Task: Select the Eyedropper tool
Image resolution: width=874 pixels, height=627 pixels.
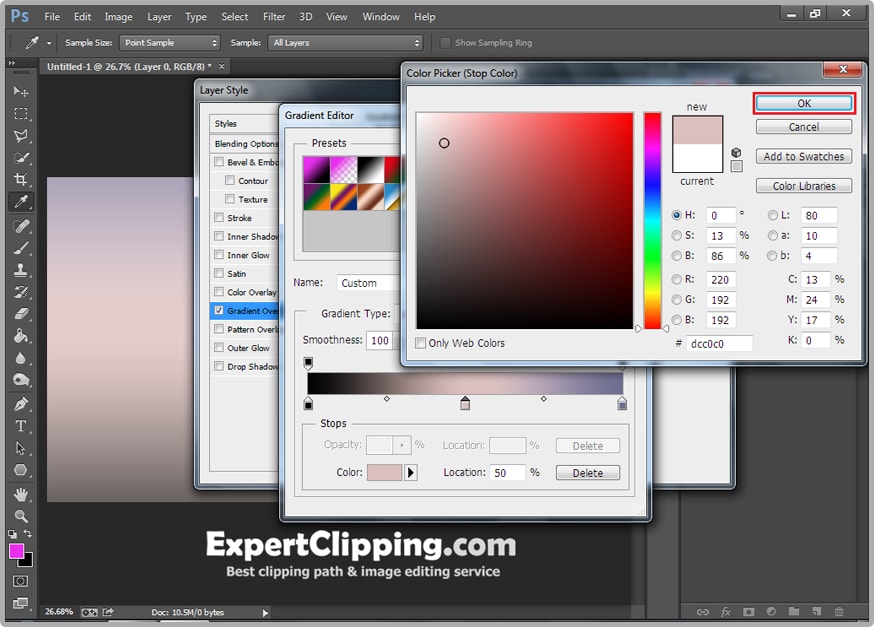Action: [x=20, y=202]
